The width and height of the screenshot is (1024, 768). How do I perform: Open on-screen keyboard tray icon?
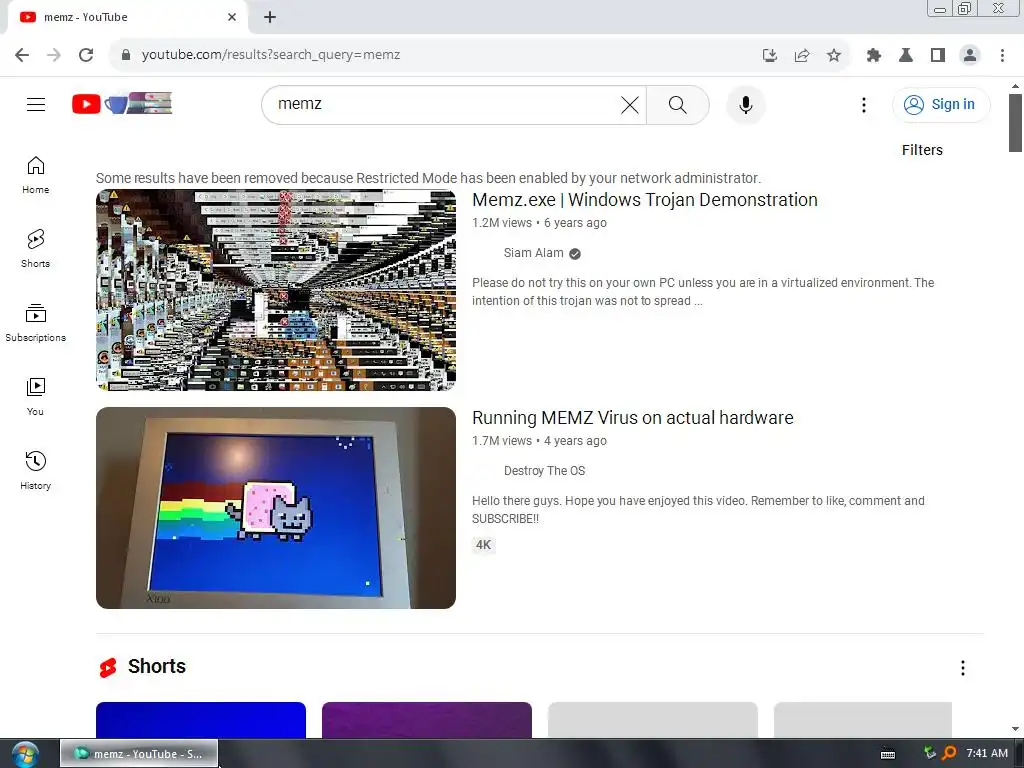coord(888,754)
